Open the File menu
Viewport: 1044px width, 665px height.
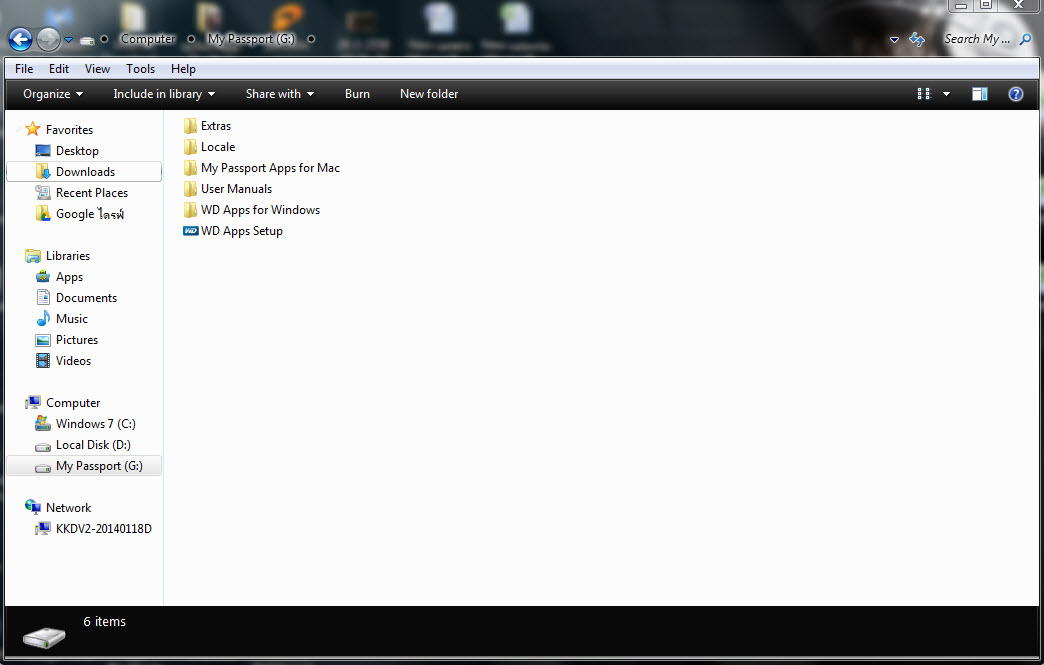pos(24,69)
